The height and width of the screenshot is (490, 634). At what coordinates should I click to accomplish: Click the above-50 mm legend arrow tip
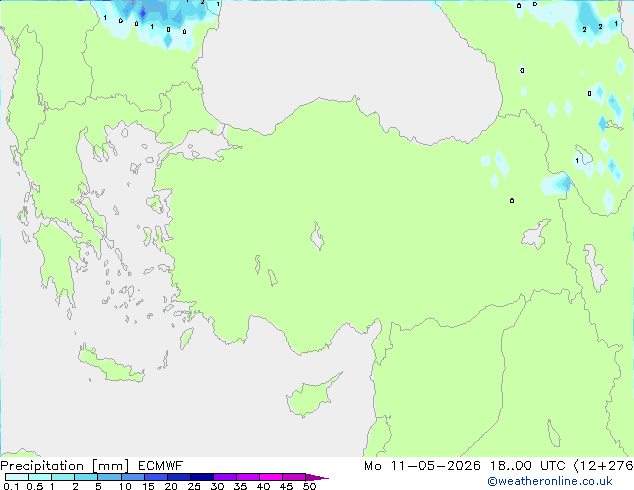click(317, 477)
